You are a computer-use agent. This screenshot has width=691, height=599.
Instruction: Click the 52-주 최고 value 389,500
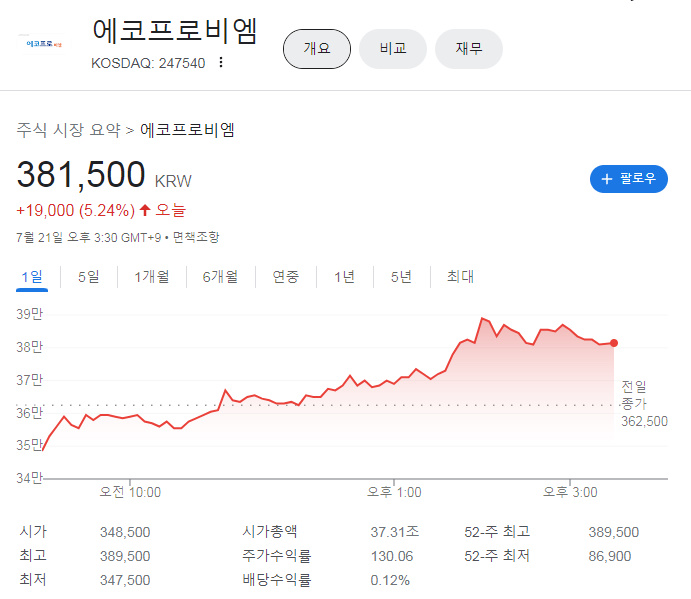614,532
